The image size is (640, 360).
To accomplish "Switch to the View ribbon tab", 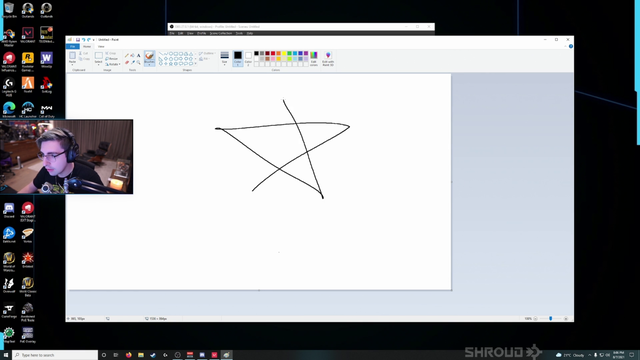I will (x=101, y=46).
